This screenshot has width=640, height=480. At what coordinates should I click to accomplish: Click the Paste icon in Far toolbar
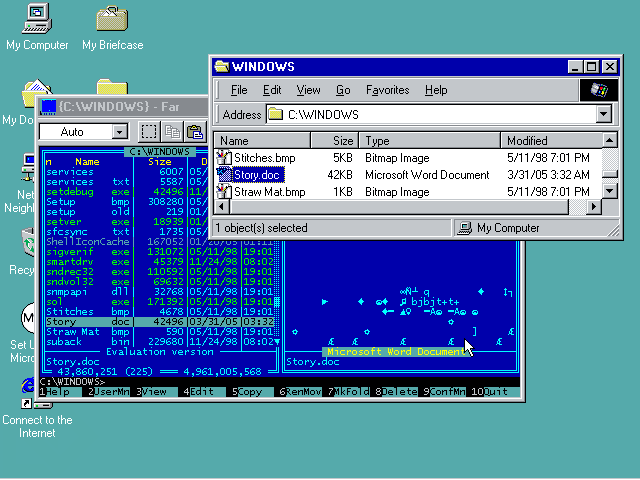(195, 132)
